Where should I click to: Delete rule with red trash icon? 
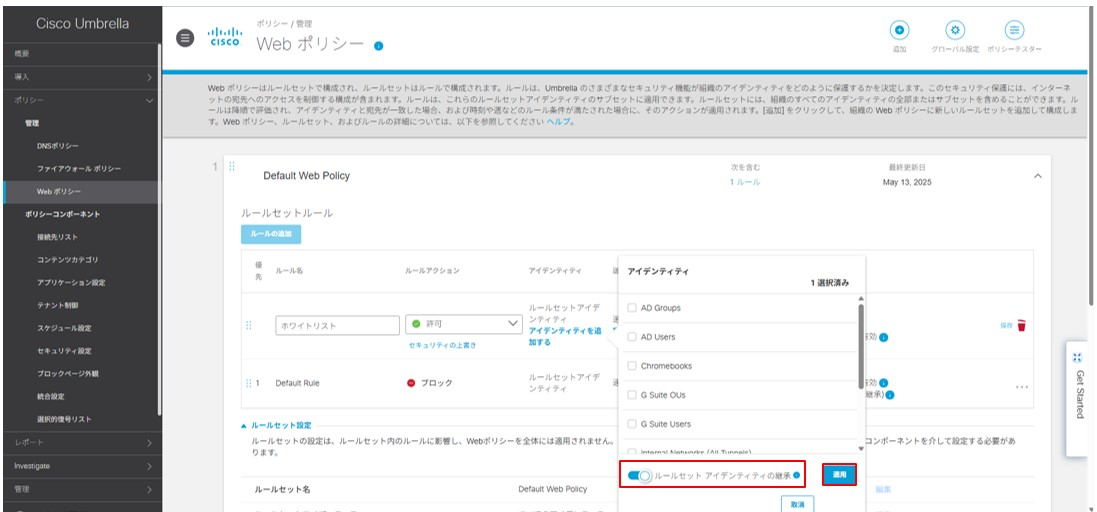(1021, 325)
